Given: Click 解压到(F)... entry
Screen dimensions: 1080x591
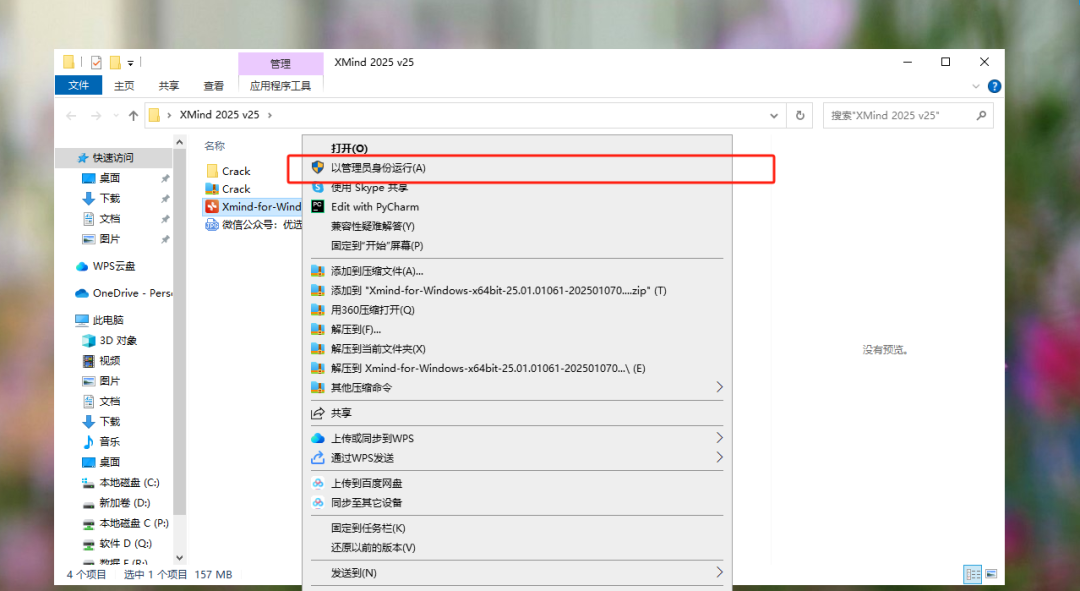Looking at the screenshot, I should click(355, 329).
